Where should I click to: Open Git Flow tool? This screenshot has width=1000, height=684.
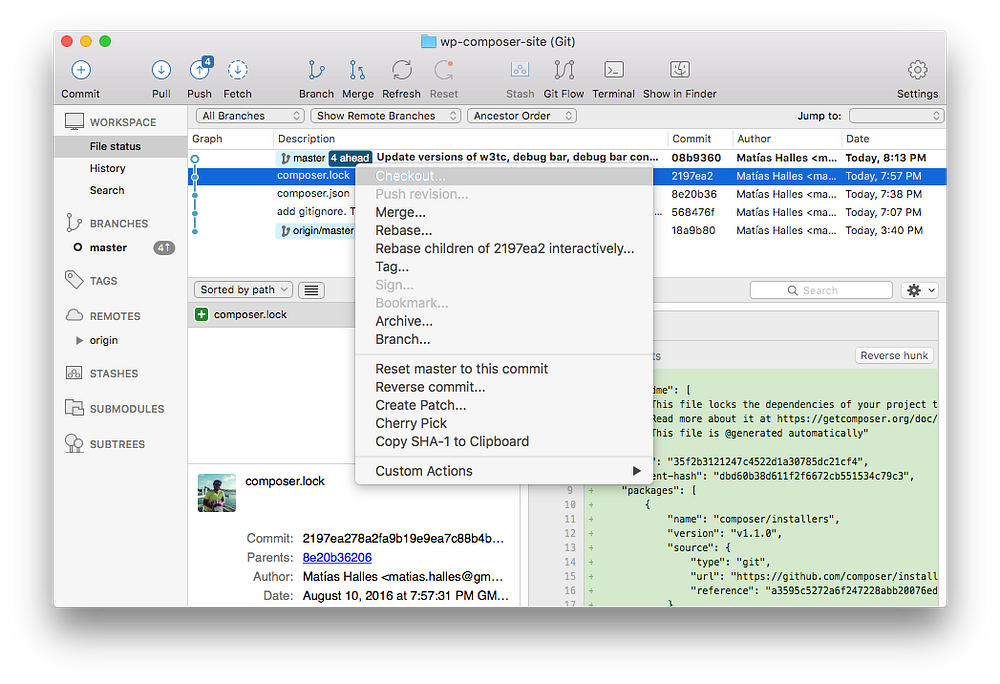(x=564, y=70)
